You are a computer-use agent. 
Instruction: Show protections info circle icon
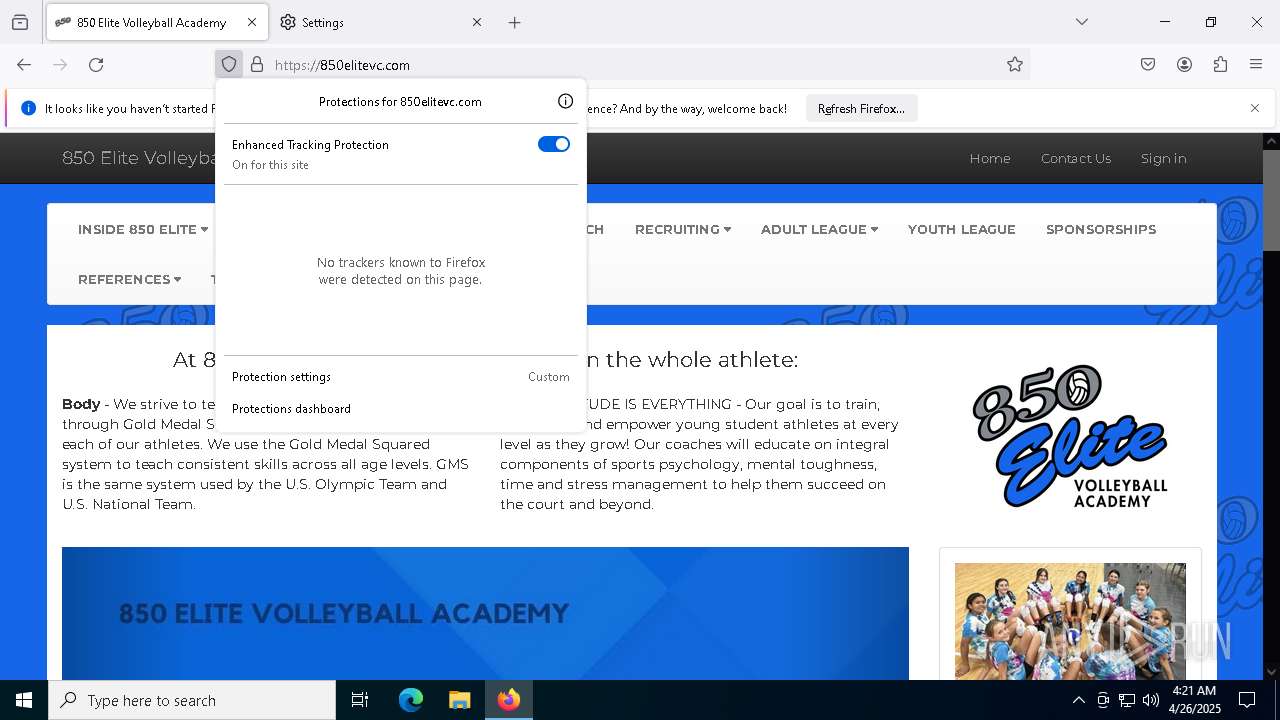click(565, 101)
